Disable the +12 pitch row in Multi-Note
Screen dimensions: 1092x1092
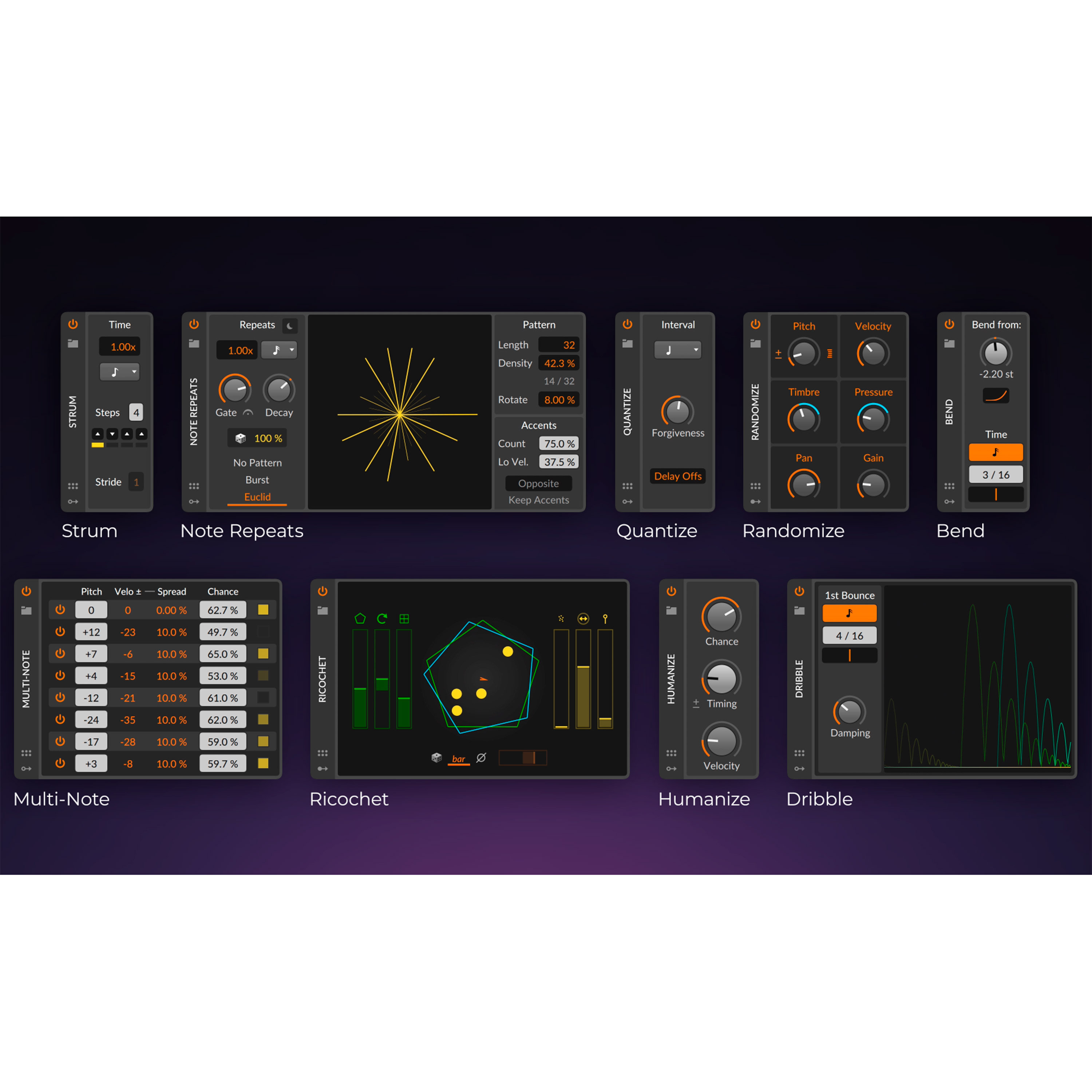point(60,632)
